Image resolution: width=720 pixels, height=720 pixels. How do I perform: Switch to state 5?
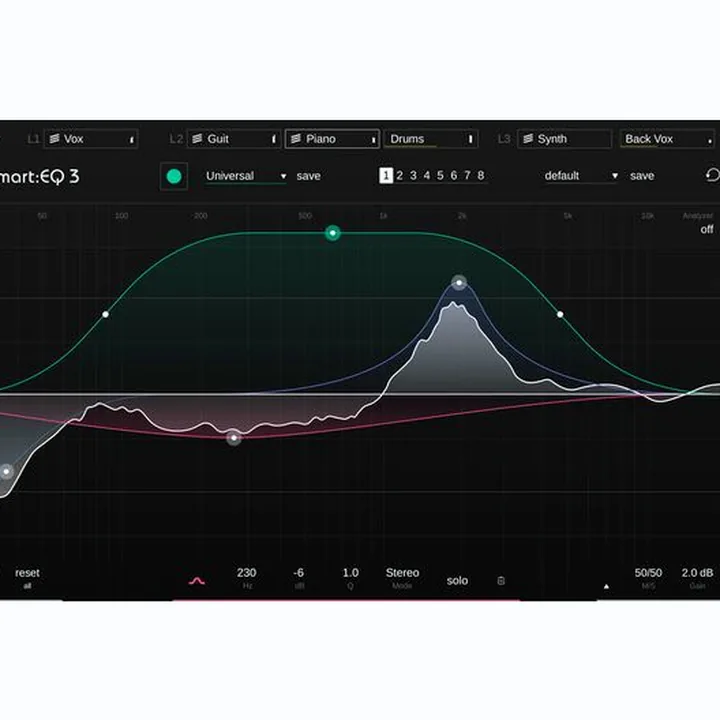point(440,175)
